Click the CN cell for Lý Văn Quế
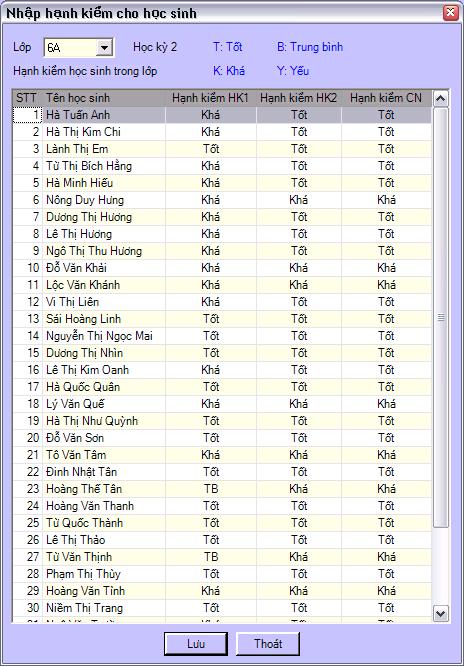The width and height of the screenshot is (464, 666). coord(386,404)
